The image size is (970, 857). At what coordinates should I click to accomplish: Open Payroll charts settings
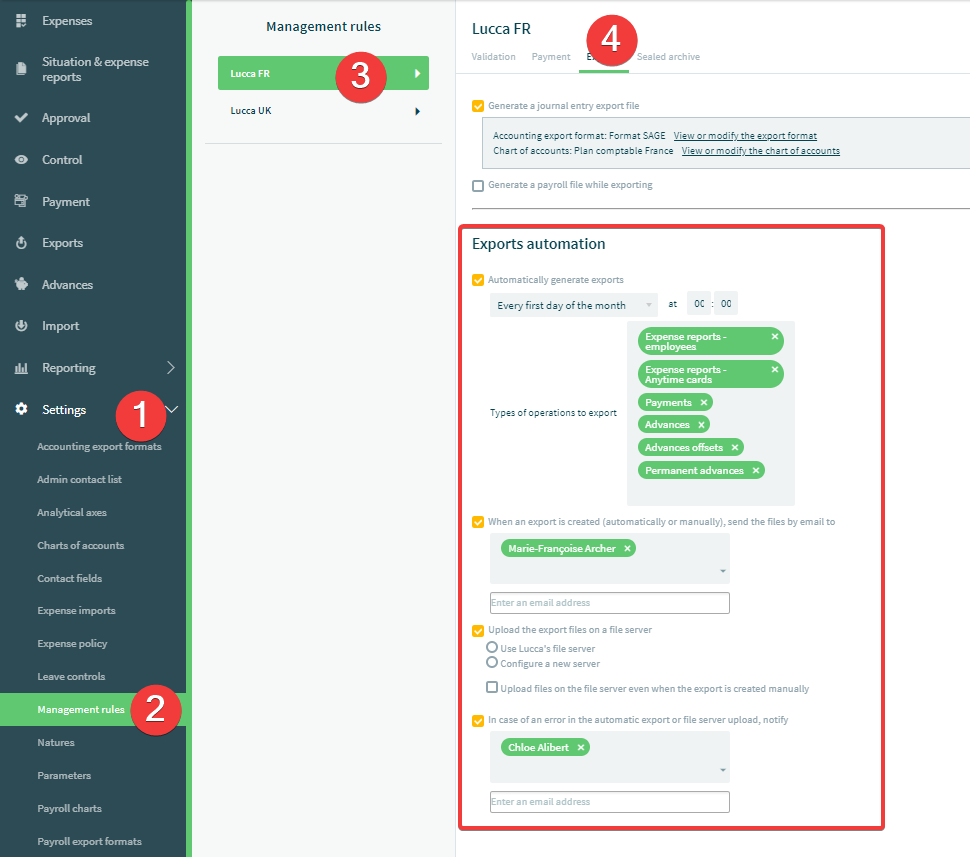coord(69,809)
